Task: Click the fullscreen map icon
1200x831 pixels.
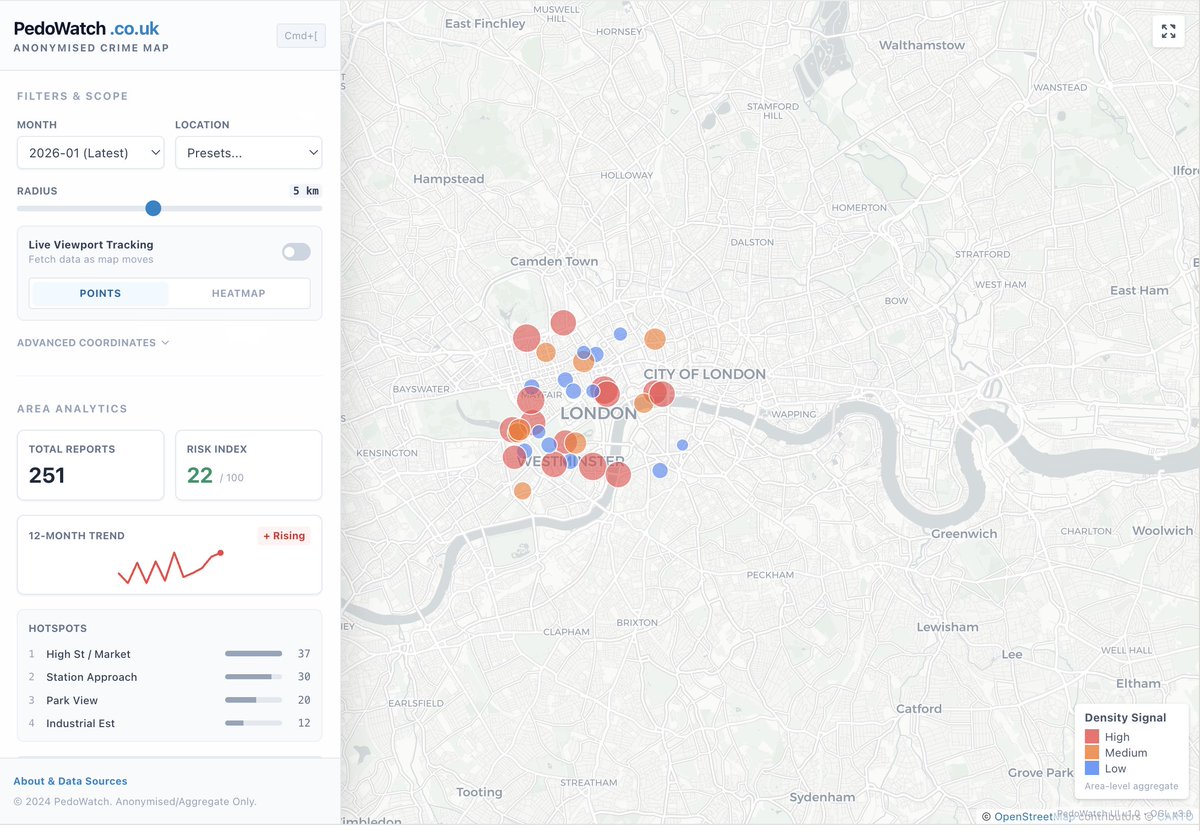Action: [x=1168, y=32]
